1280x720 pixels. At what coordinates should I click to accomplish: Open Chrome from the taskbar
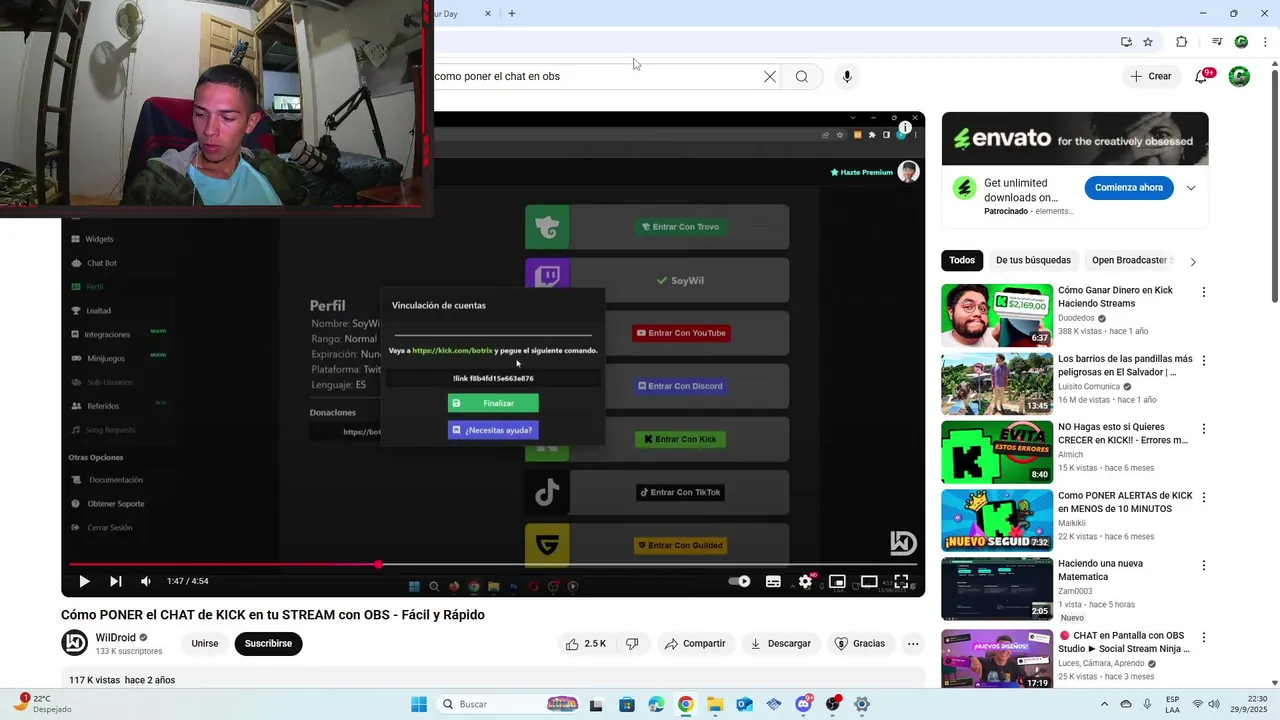685,704
